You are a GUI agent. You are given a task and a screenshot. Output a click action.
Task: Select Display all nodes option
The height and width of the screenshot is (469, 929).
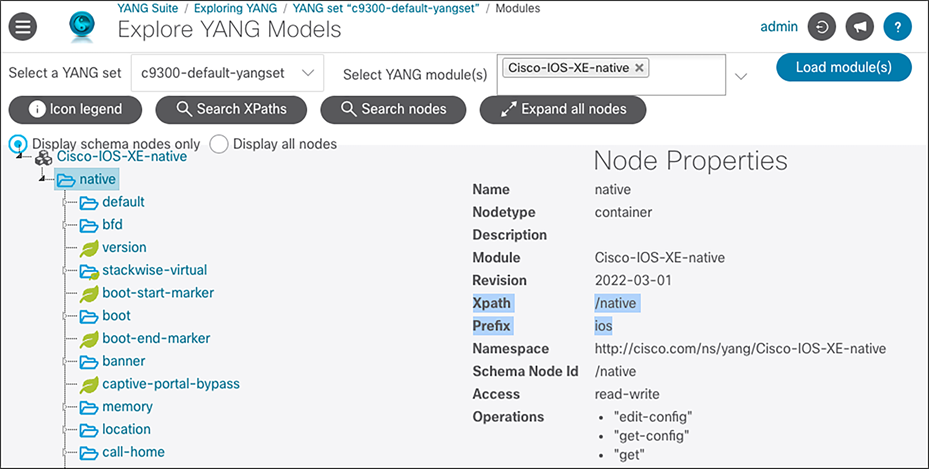(x=219, y=144)
